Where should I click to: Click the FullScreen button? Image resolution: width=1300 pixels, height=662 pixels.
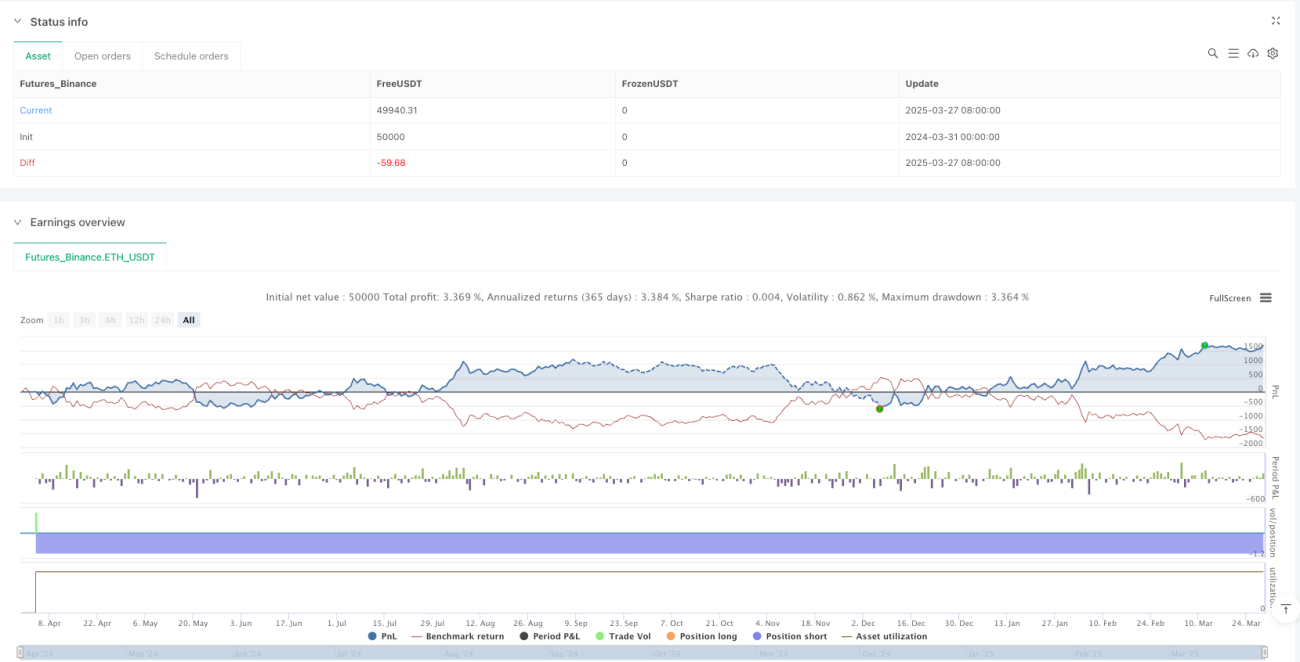tap(1229, 298)
